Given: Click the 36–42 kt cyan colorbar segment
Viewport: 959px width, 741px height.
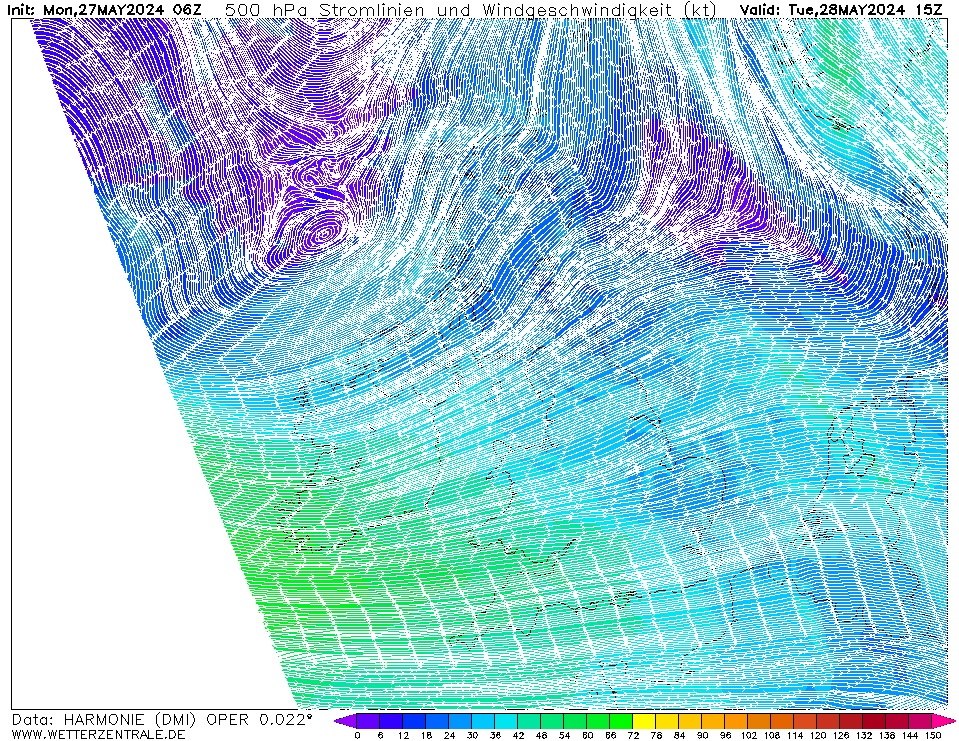Looking at the screenshot, I should click(x=506, y=721).
